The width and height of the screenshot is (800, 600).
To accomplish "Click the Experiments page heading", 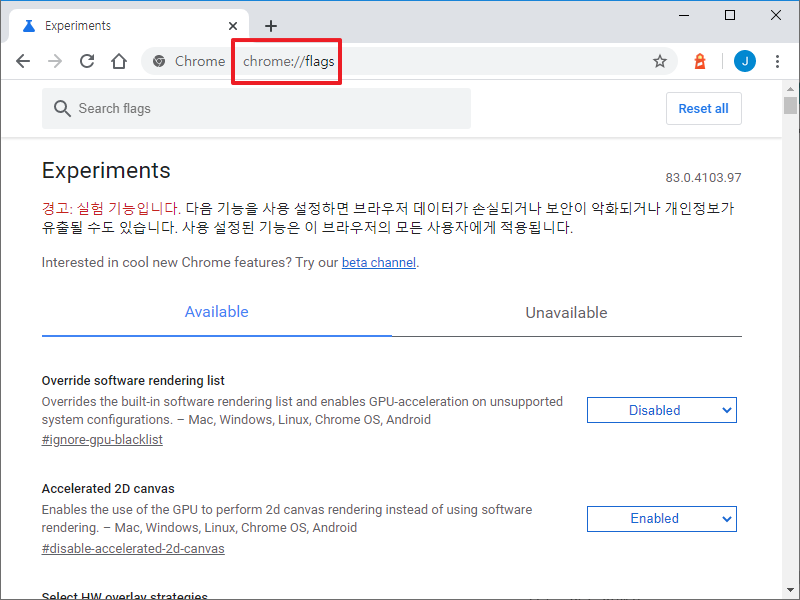I will 106,170.
